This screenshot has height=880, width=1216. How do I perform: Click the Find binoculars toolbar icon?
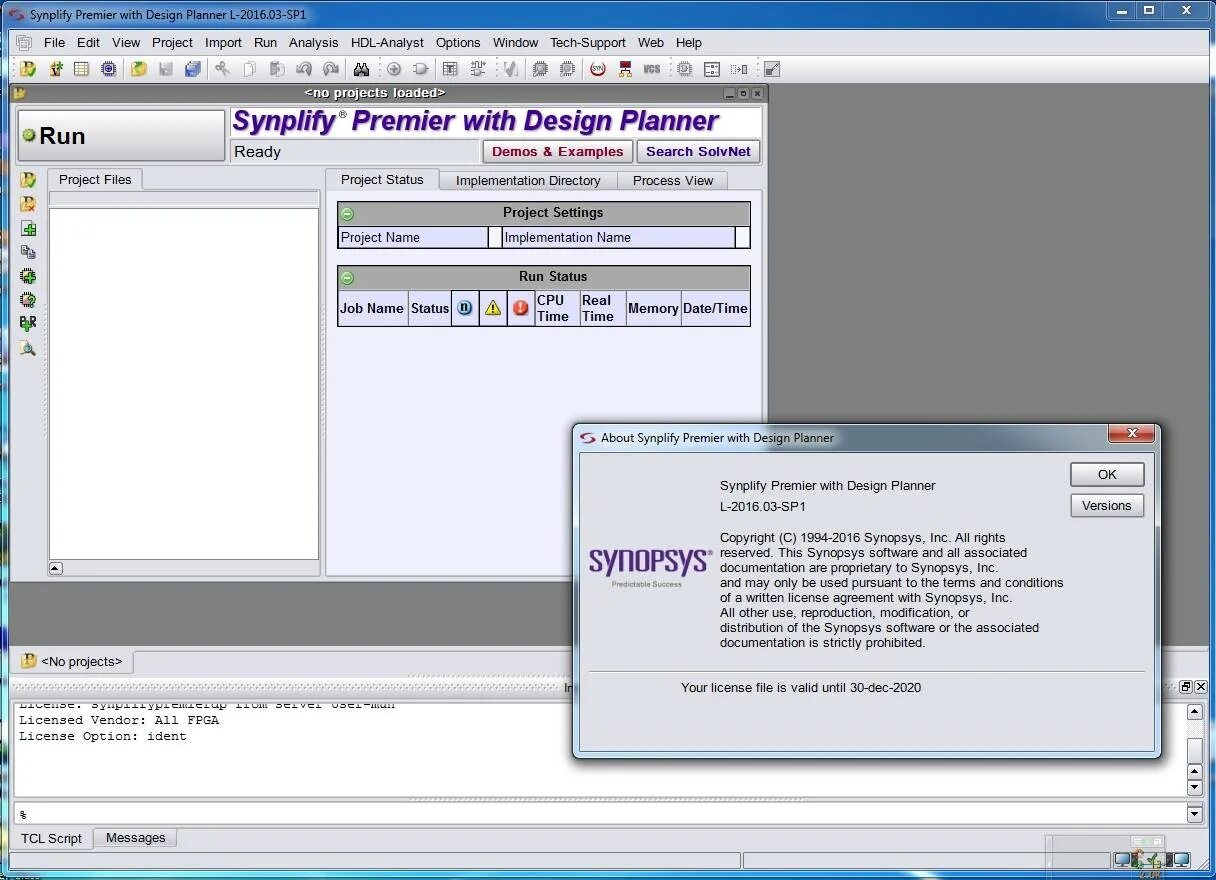pyautogui.click(x=361, y=69)
